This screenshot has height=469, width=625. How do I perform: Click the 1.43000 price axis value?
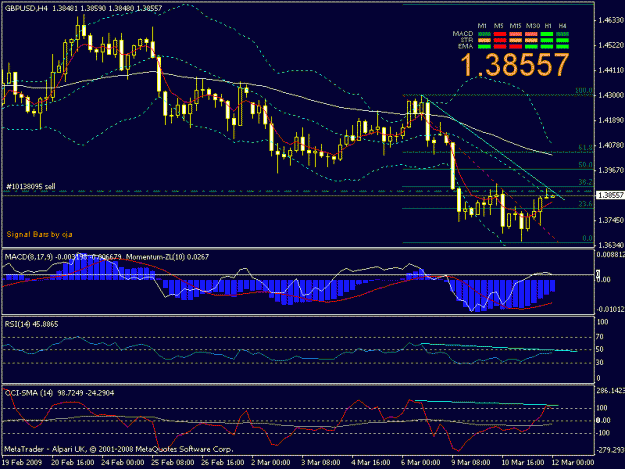point(611,95)
